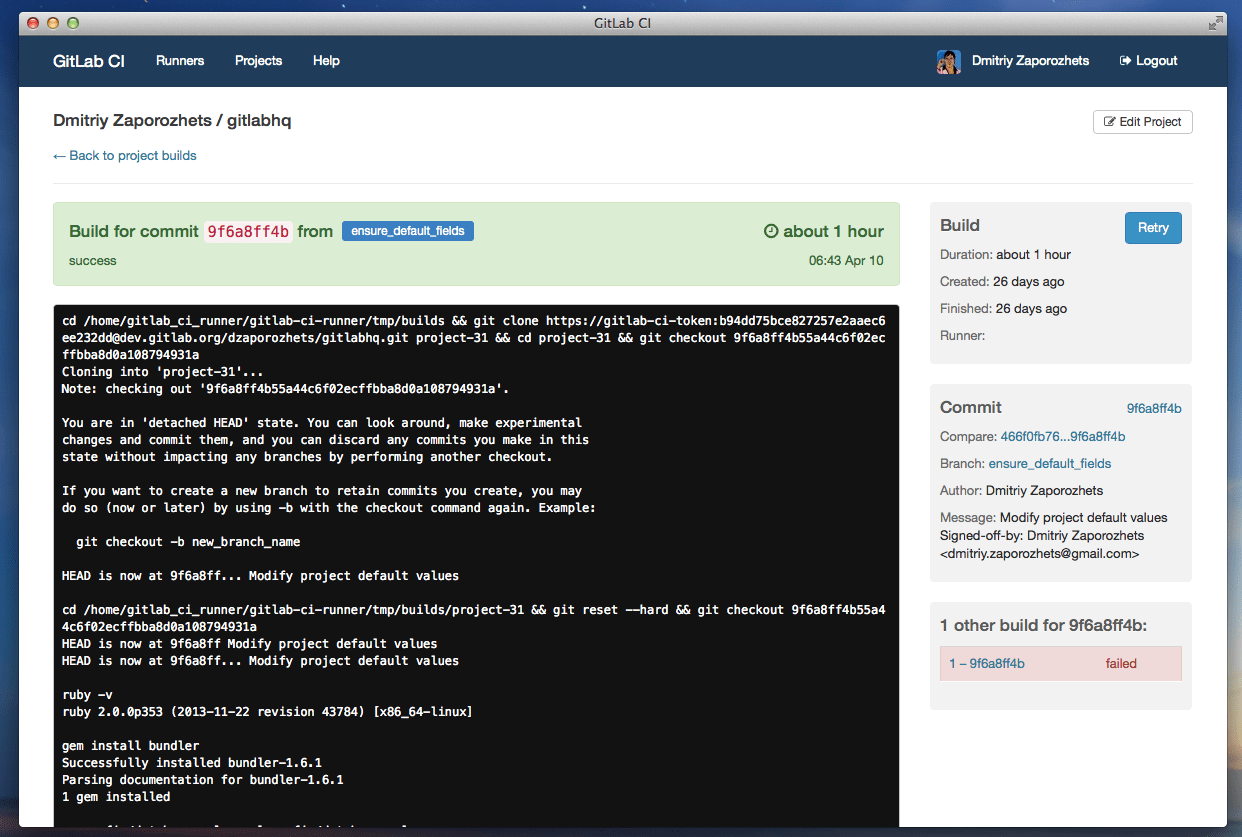Click the 06:43 Apr 10 timestamp
Screen dimensions: 1242x837
pos(846,261)
